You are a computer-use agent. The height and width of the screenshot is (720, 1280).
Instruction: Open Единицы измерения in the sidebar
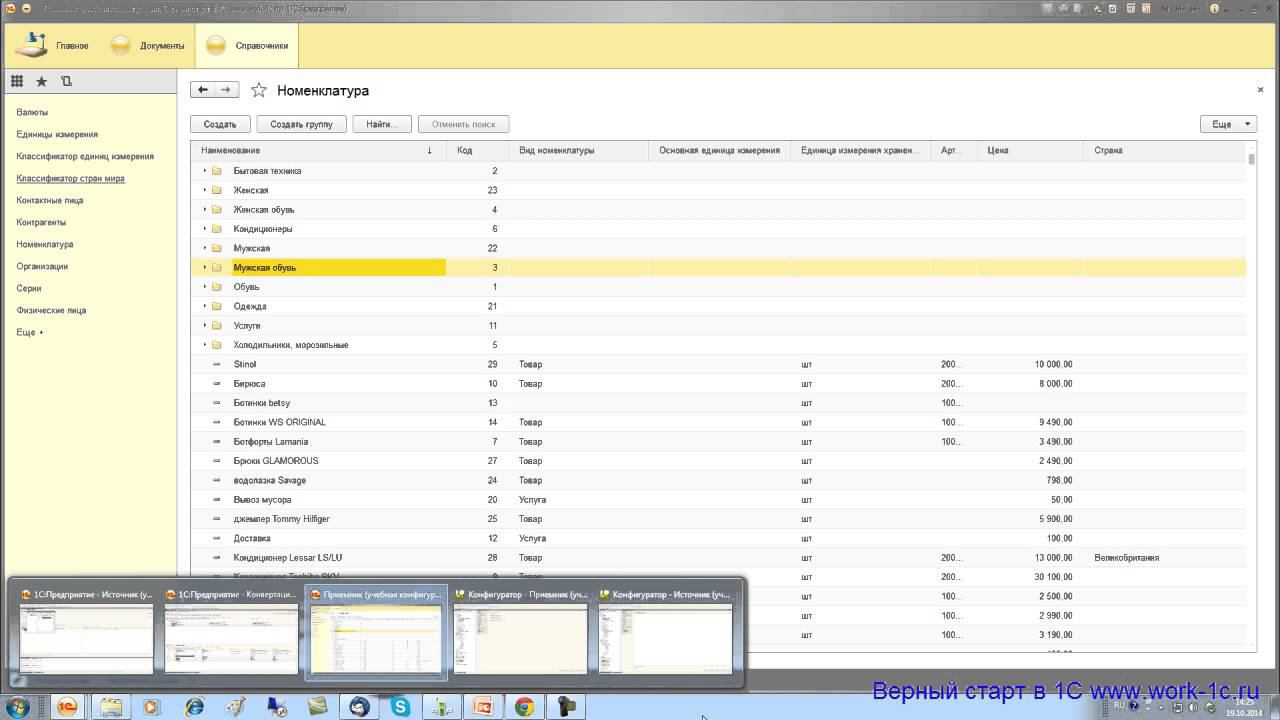click(x=57, y=134)
